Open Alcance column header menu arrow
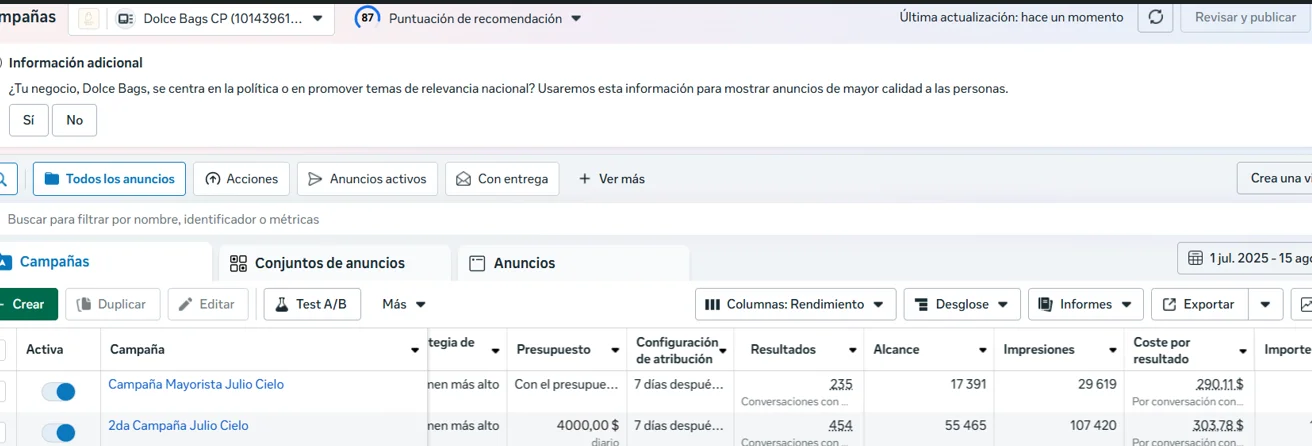Viewport: 1312px width, 446px height. click(x=981, y=350)
